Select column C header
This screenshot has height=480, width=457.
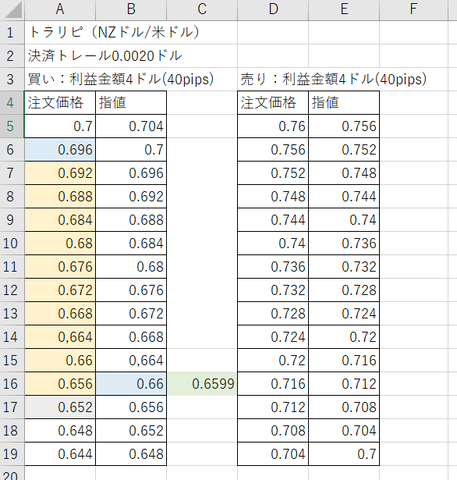point(202,9)
